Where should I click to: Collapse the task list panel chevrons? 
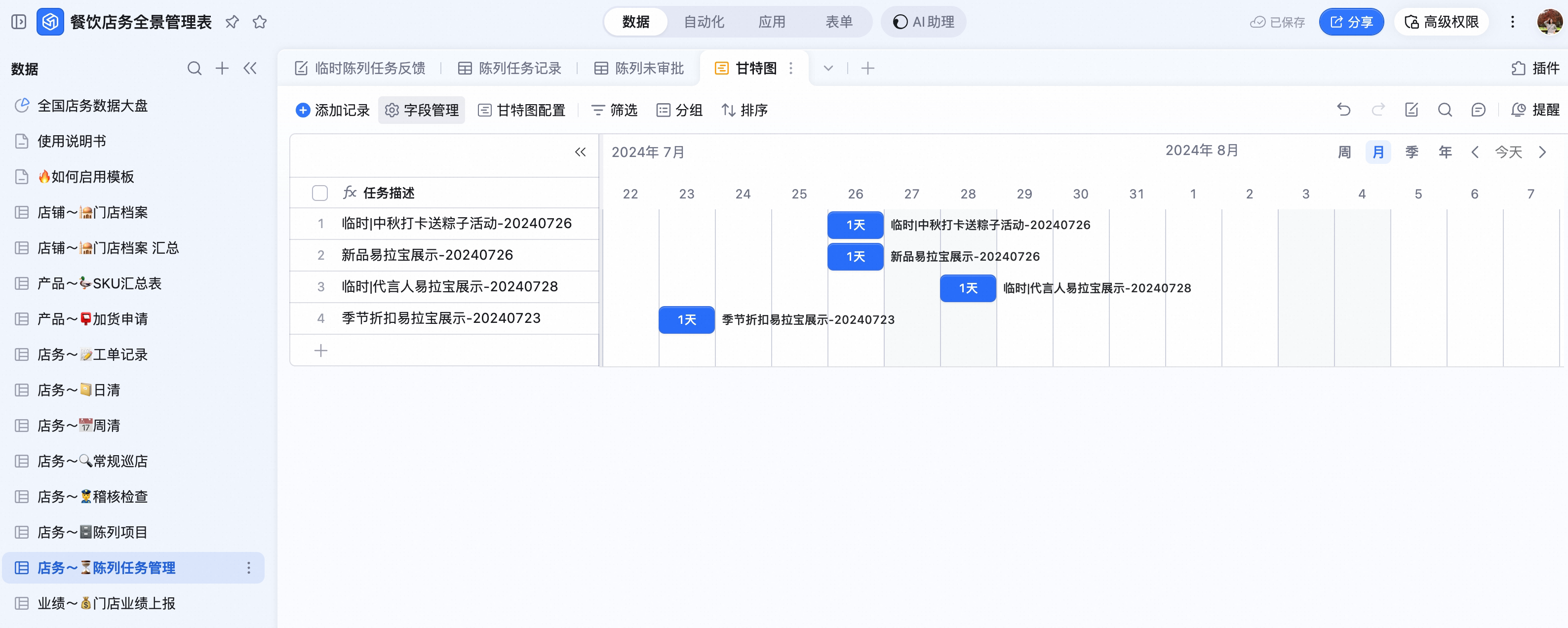click(x=580, y=152)
